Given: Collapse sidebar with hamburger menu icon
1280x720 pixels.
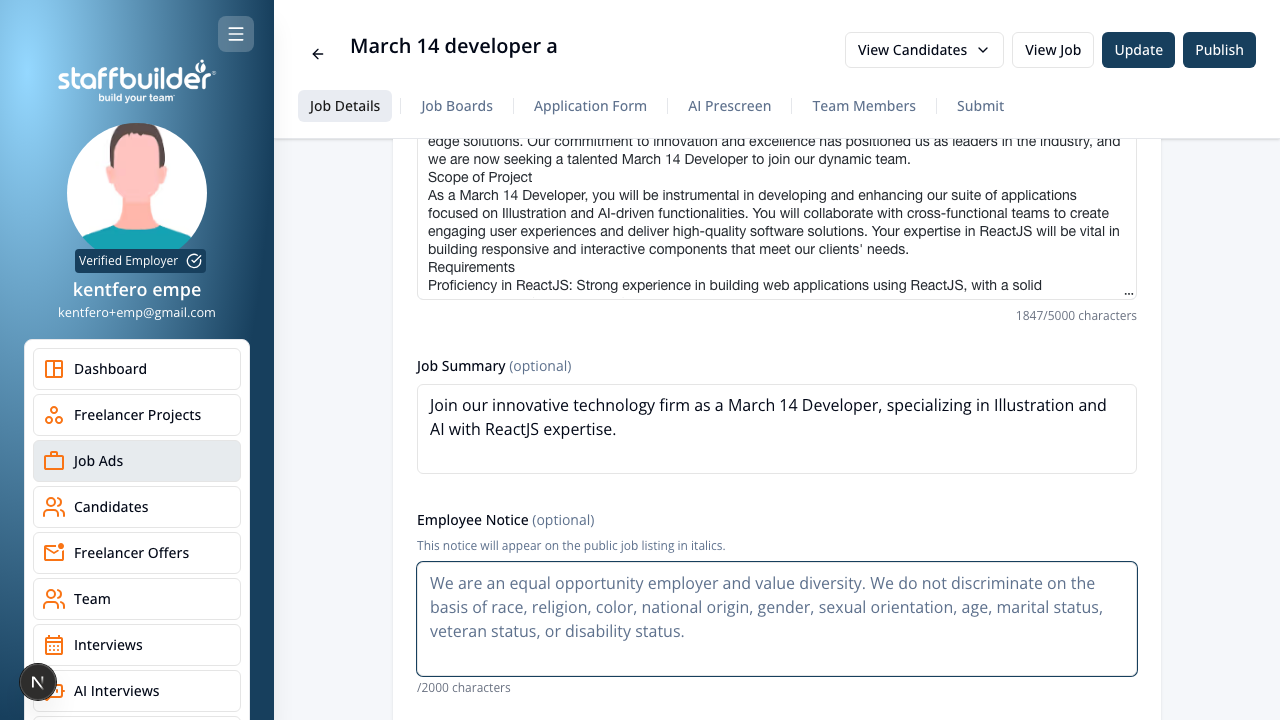Looking at the screenshot, I should click(236, 34).
